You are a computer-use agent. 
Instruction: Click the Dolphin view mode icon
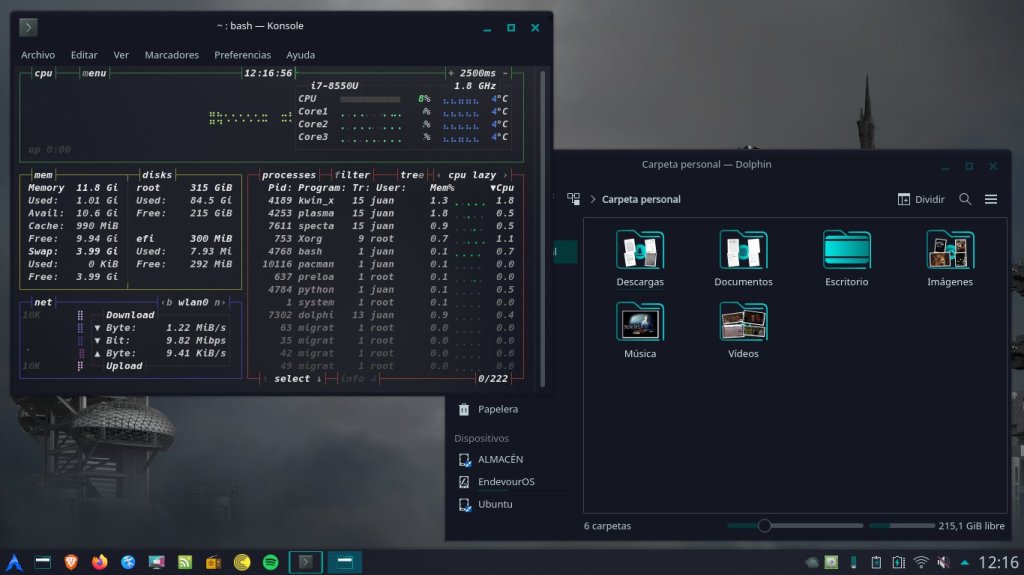(x=574, y=199)
